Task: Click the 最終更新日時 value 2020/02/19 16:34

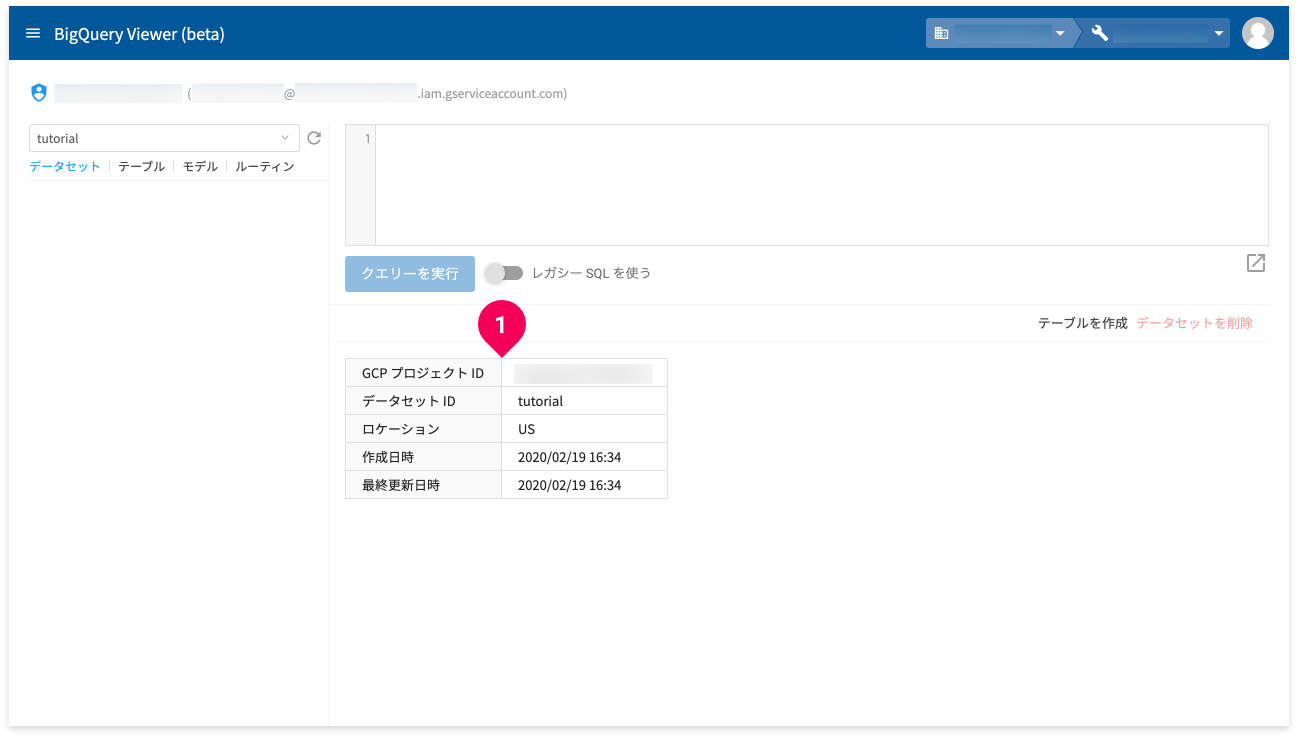Action: point(570,485)
